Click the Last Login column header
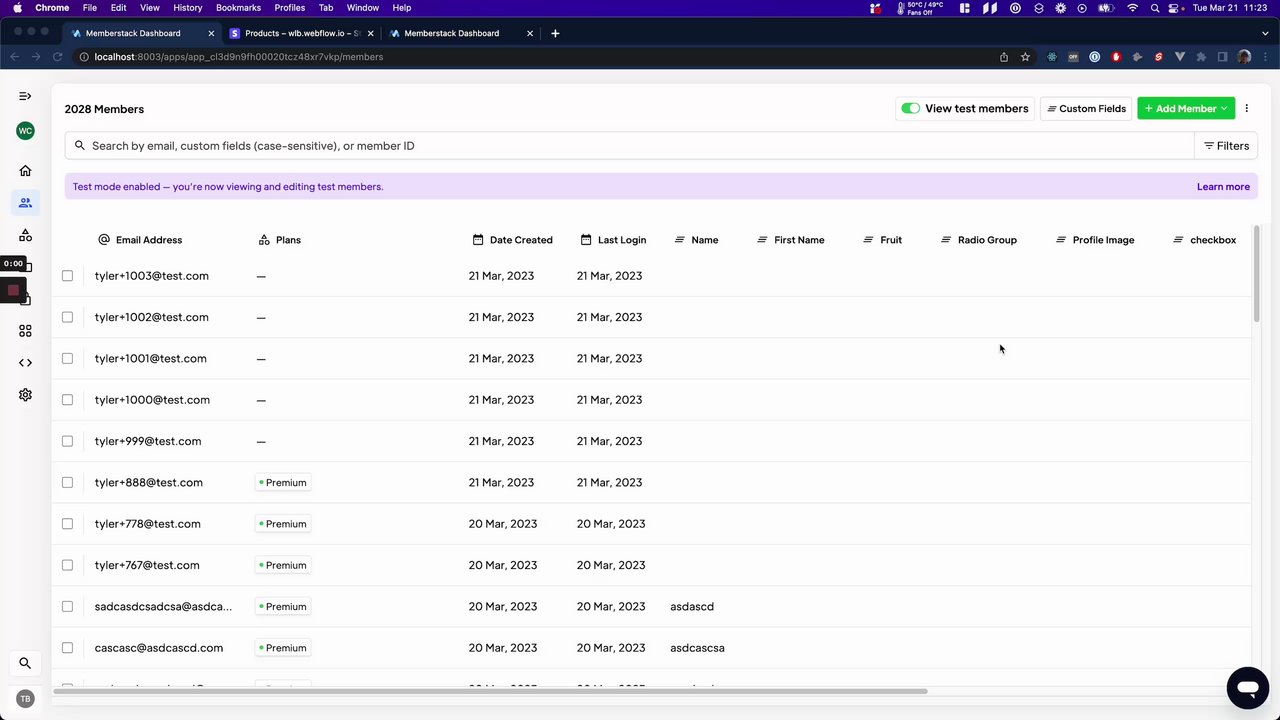The image size is (1280, 720). point(613,240)
